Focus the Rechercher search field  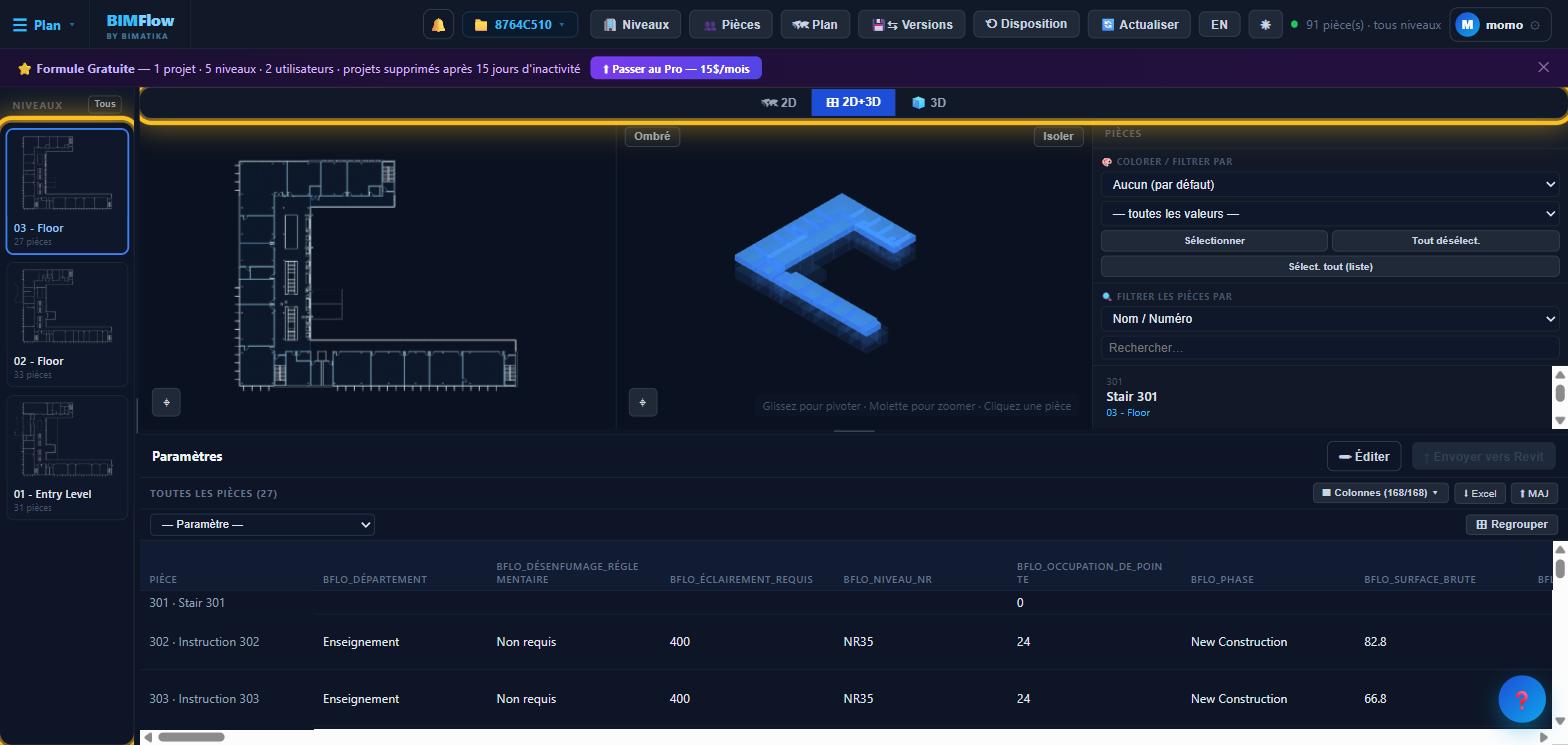tap(1330, 347)
